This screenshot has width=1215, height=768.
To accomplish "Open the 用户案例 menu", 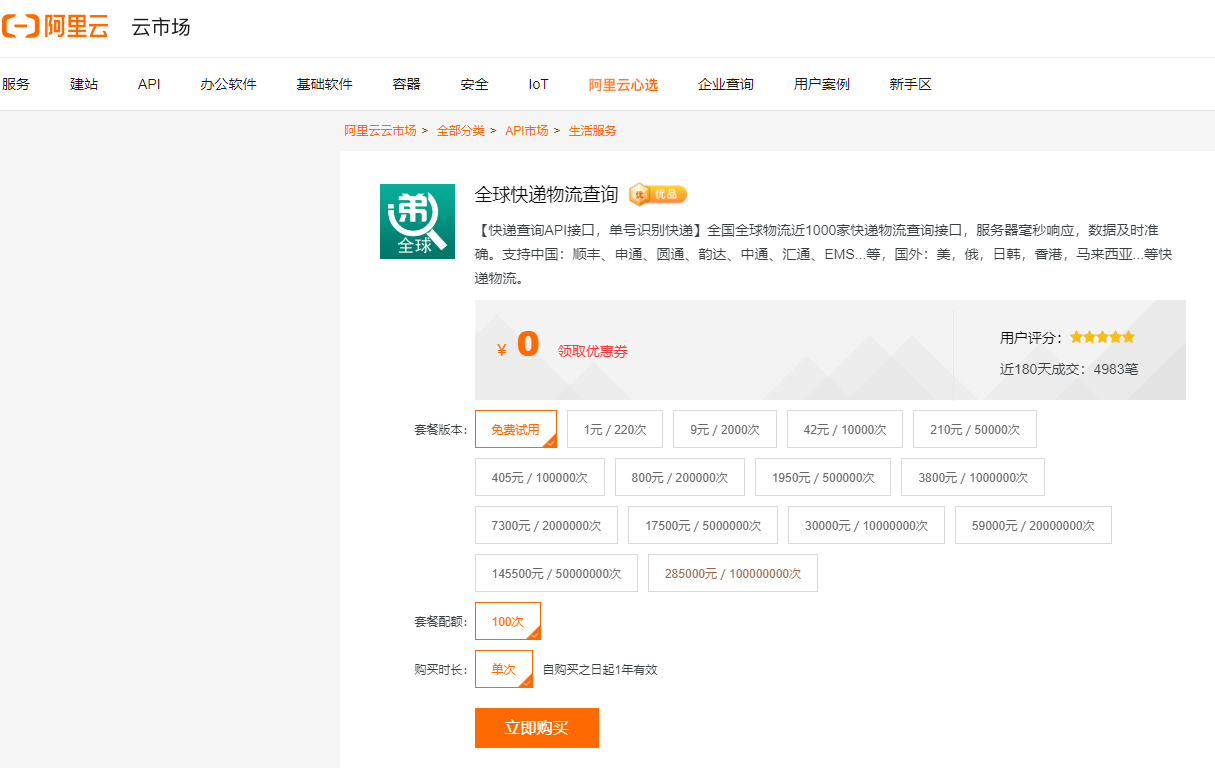I will click(822, 84).
